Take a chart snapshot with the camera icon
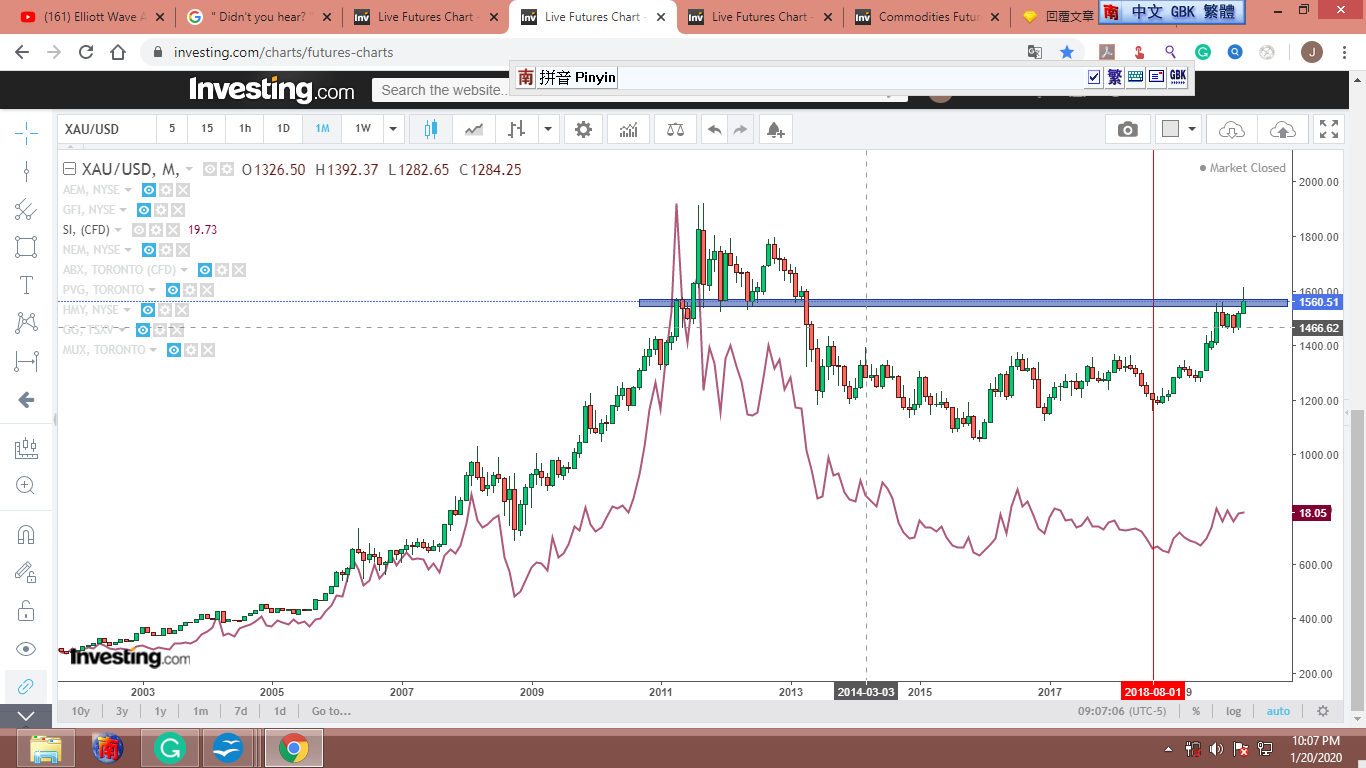1366x768 pixels. tap(1128, 129)
